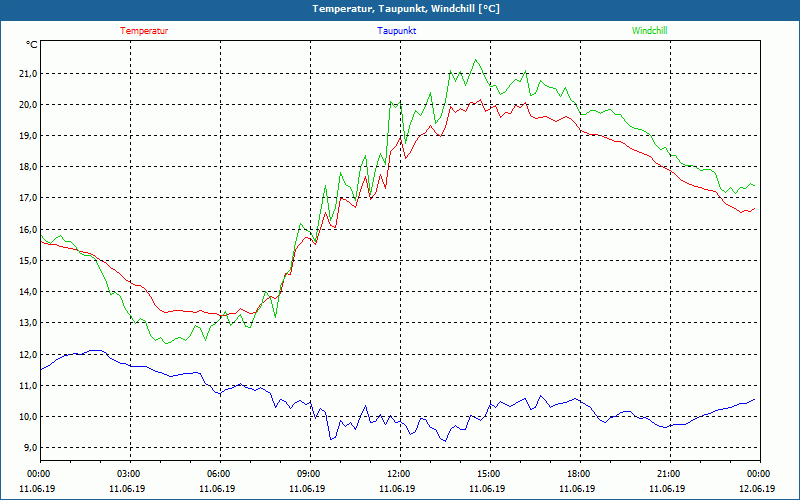This screenshot has width=800, height=500.
Task: Click the 12.06.19 date label
Action: [757, 488]
